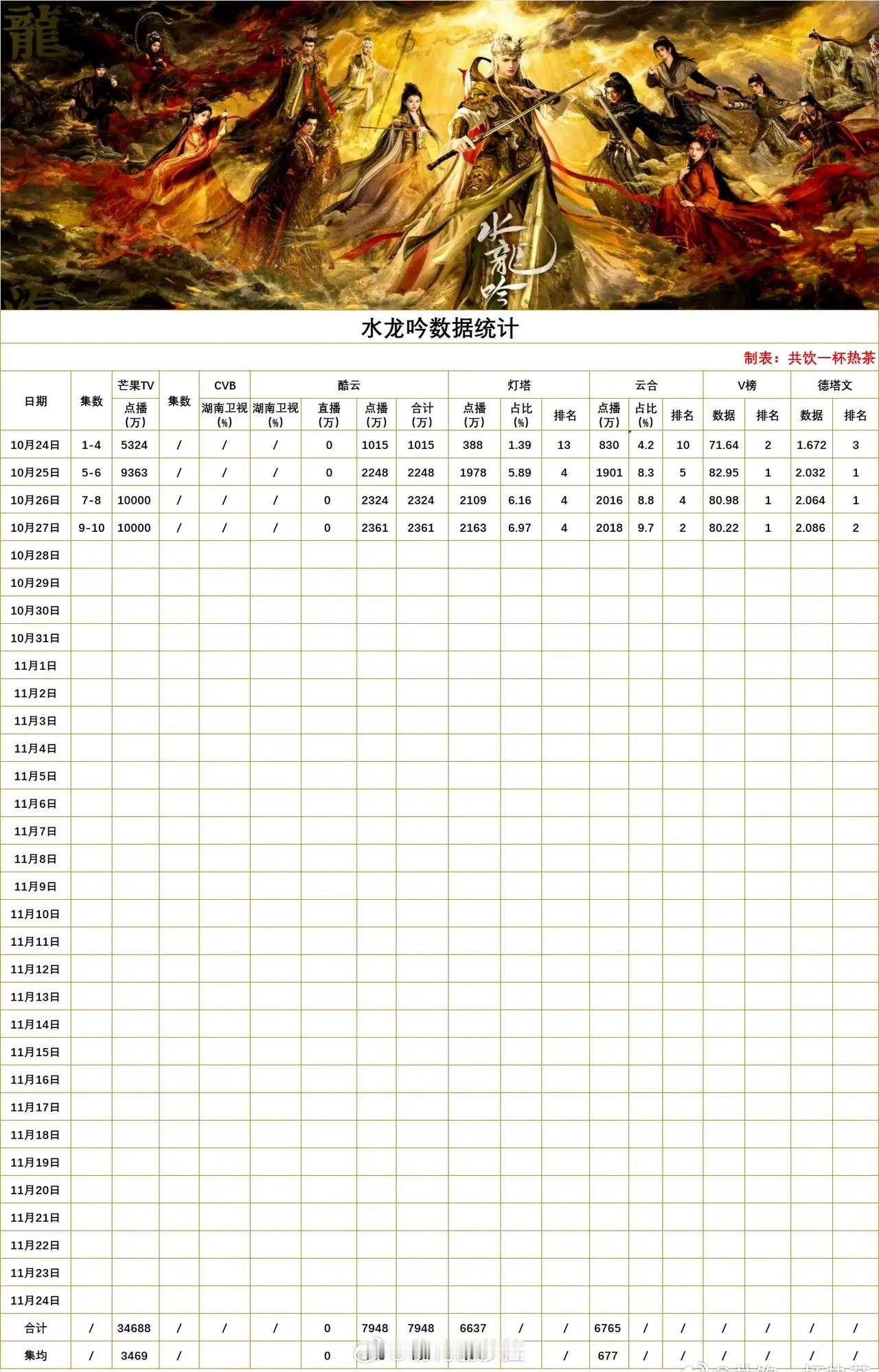Click the 灯塔 ranking value 13

click(564, 445)
